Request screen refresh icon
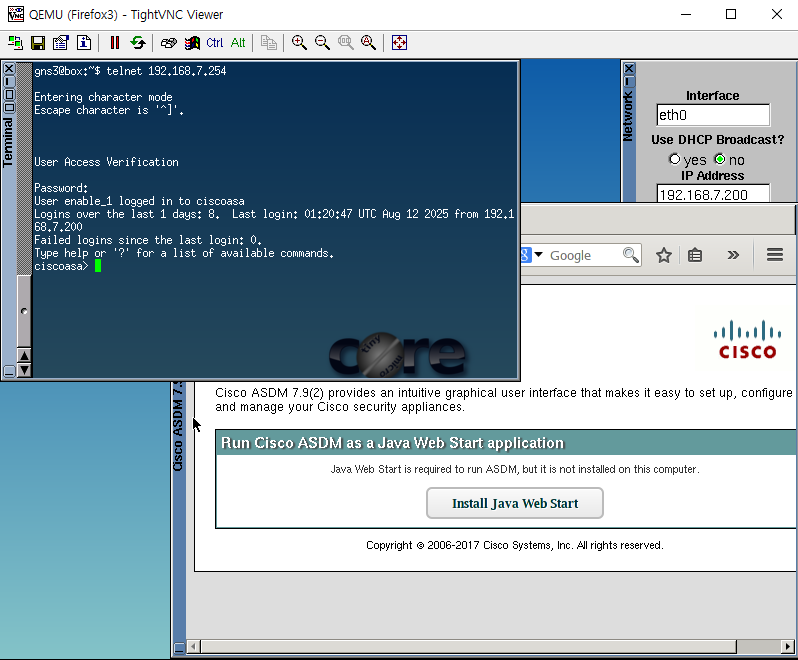 (x=137, y=43)
